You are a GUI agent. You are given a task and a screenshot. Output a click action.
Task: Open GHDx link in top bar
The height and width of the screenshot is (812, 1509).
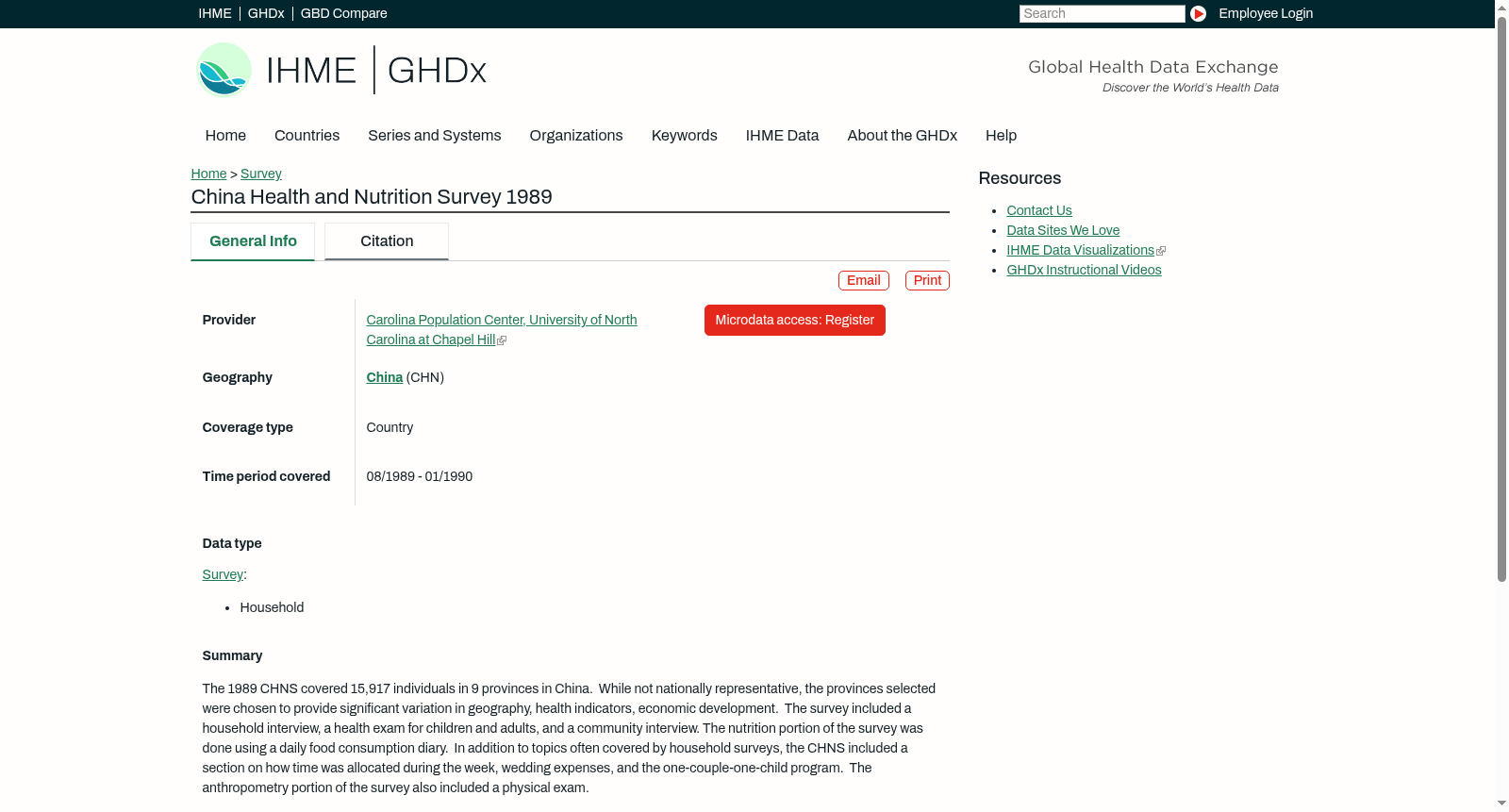(x=266, y=13)
